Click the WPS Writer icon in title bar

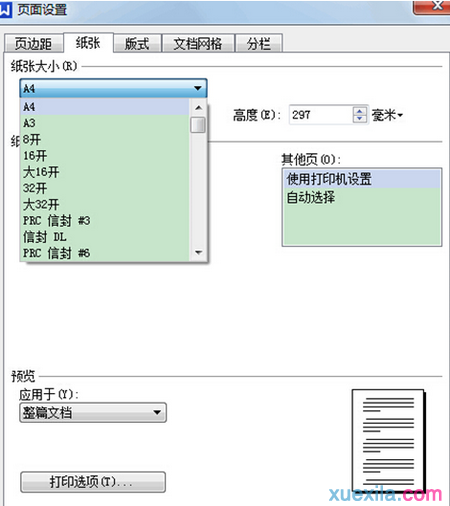coord(5,9)
